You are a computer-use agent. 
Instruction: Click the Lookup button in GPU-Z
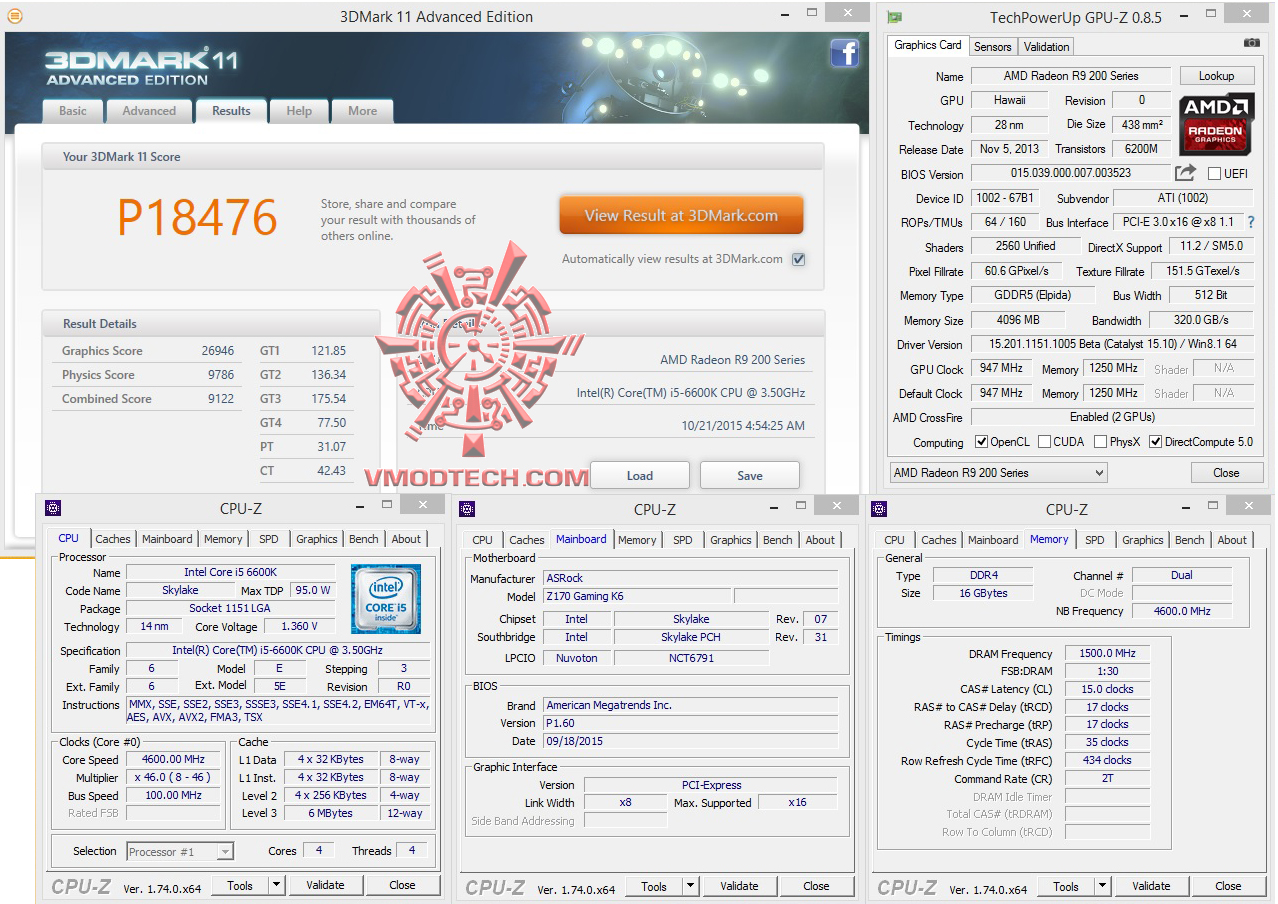1216,76
